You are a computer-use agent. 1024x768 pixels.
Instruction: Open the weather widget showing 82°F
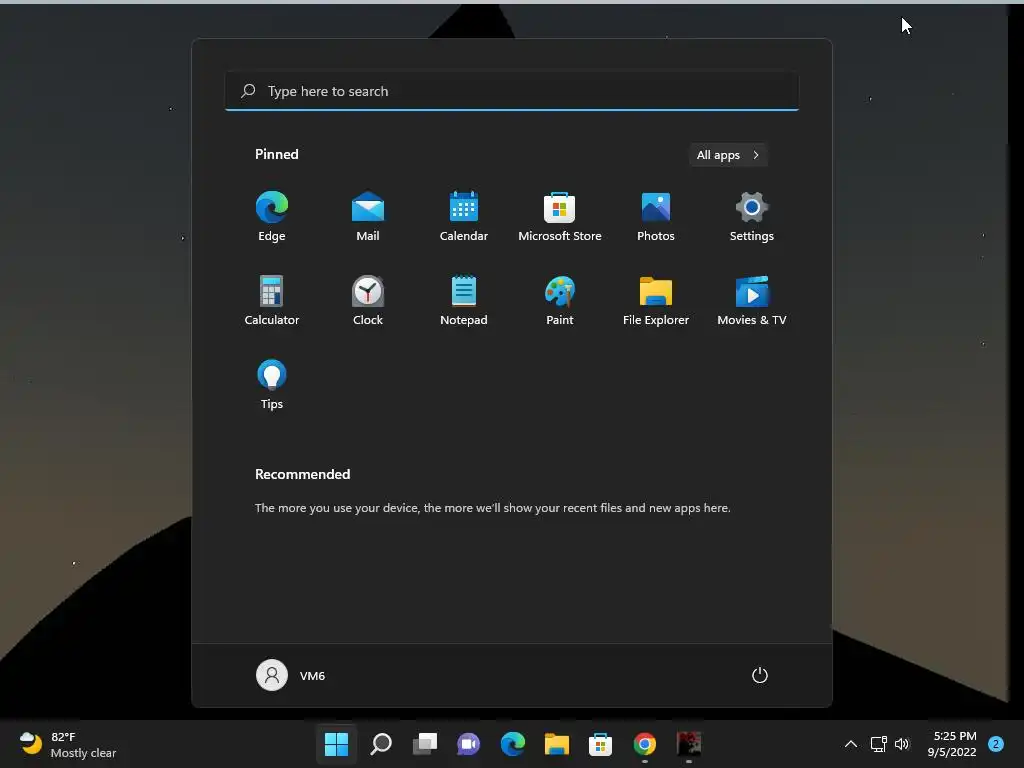click(67, 744)
